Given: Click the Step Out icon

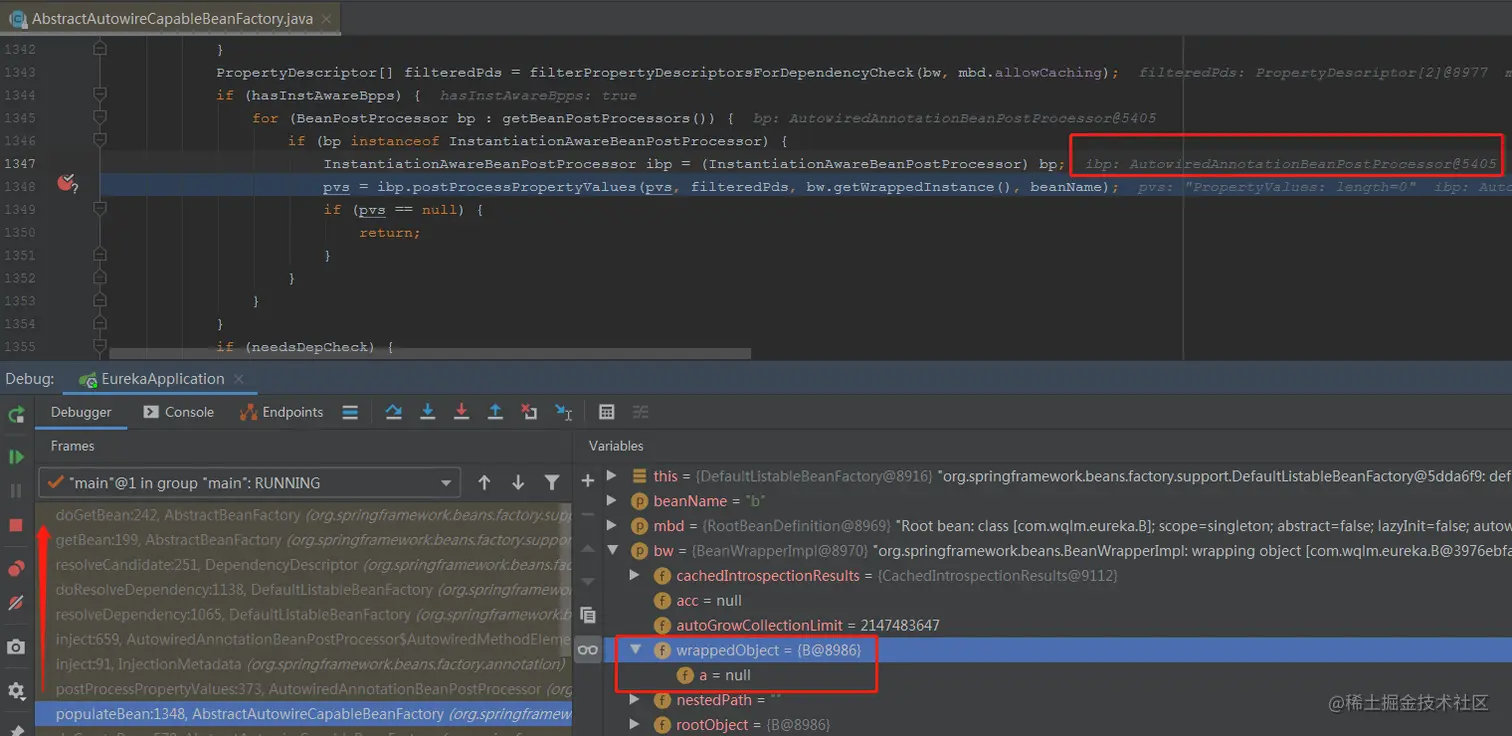Looking at the screenshot, I should click(x=495, y=412).
